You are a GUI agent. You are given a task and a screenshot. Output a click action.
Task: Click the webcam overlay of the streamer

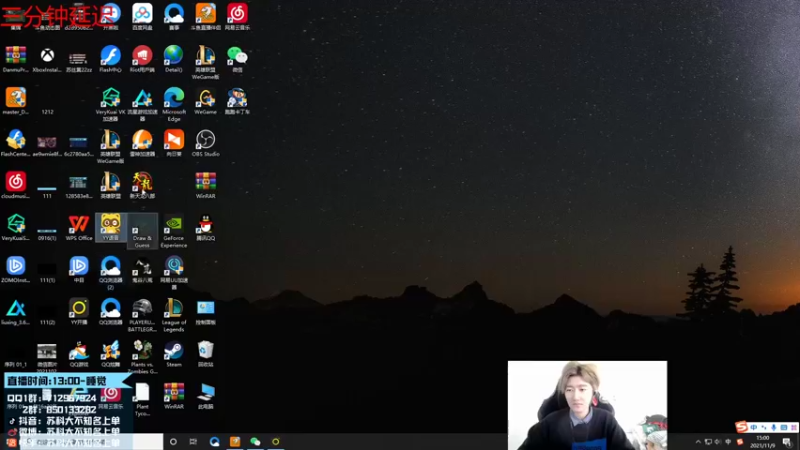[x=587, y=405]
